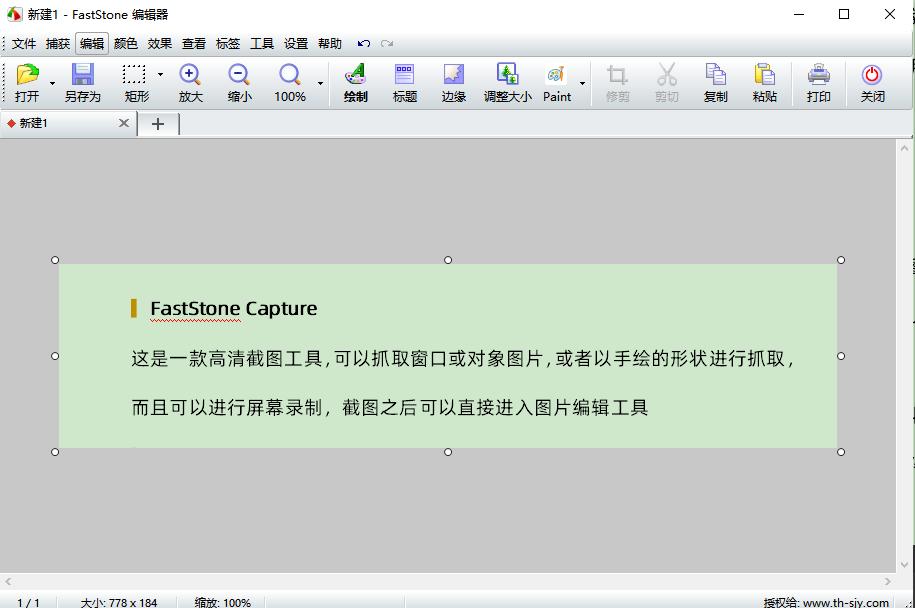Zoom in with the magnifier plus icon
Image resolution: width=915 pixels, height=608 pixels.
[x=190, y=80]
